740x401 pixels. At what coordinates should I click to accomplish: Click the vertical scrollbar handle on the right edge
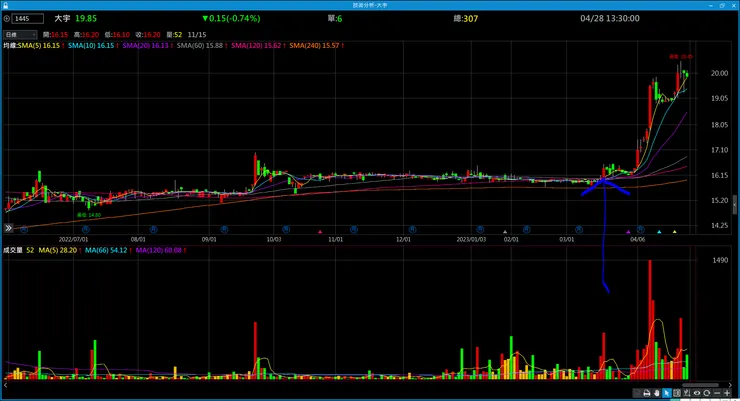[735, 205]
